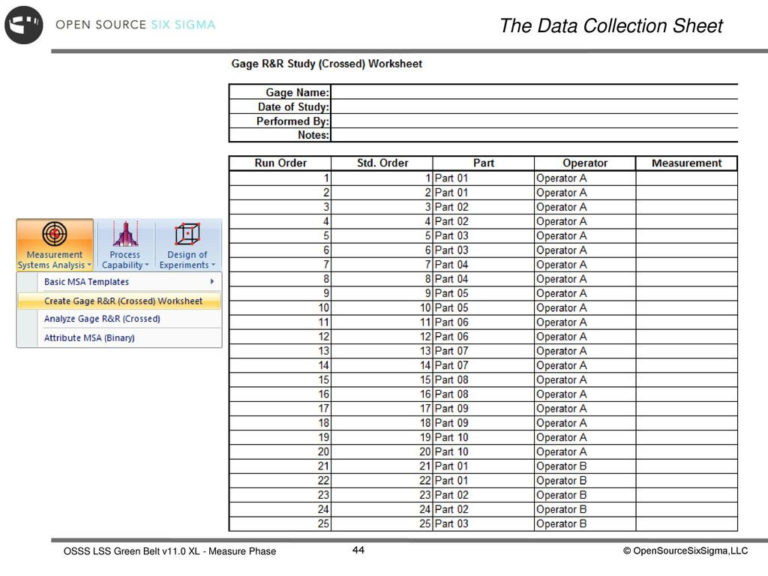768x576 pixels.
Task: Click the Measurement cell for run order 1
Action: click(687, 178)
